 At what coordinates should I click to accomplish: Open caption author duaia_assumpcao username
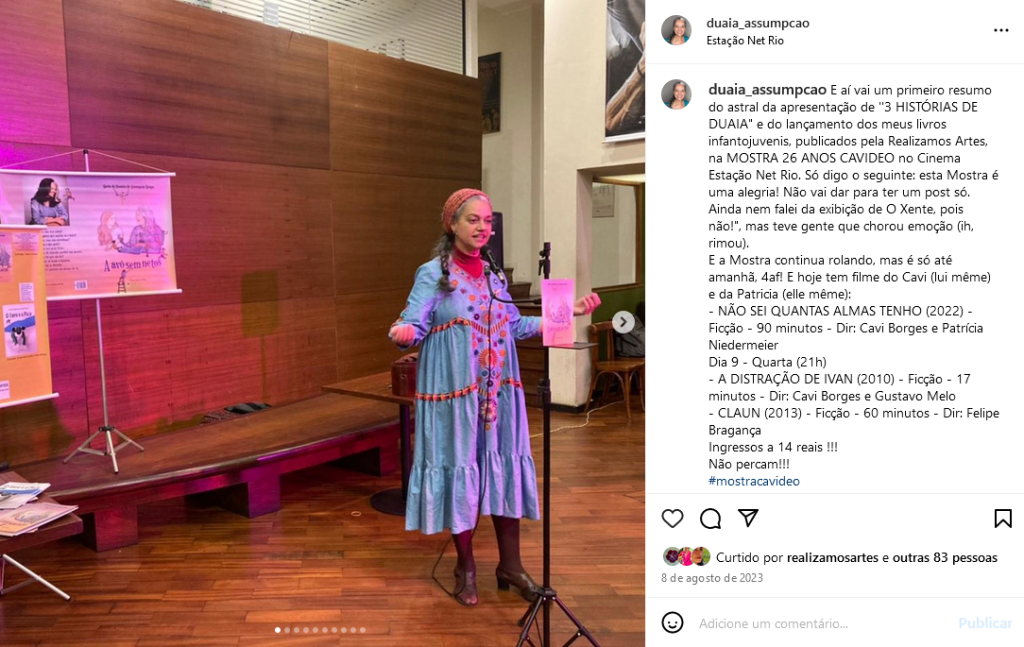(x=767, y=90)
